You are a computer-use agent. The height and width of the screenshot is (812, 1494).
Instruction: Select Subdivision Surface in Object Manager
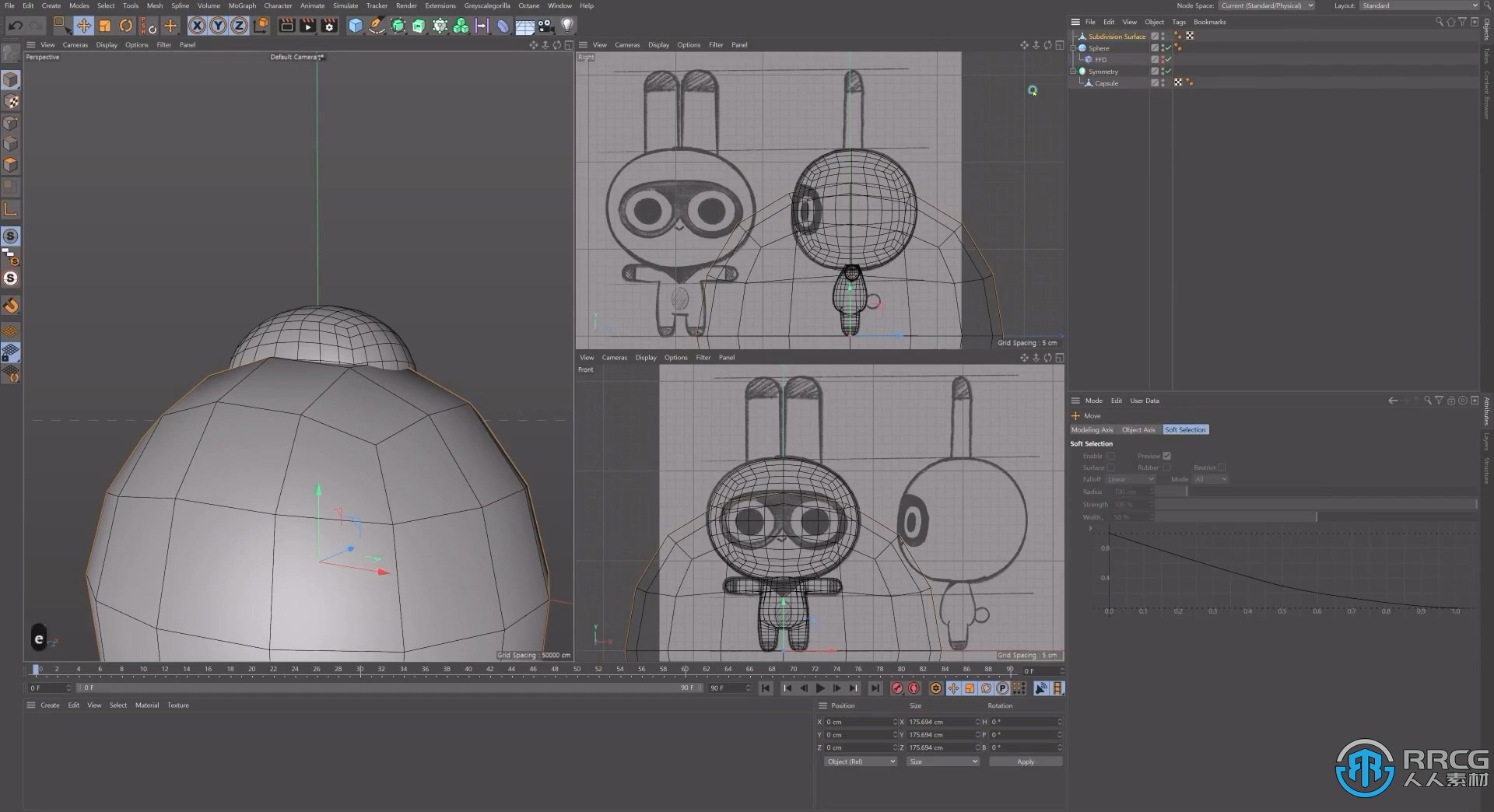[x=1117, y=37]
